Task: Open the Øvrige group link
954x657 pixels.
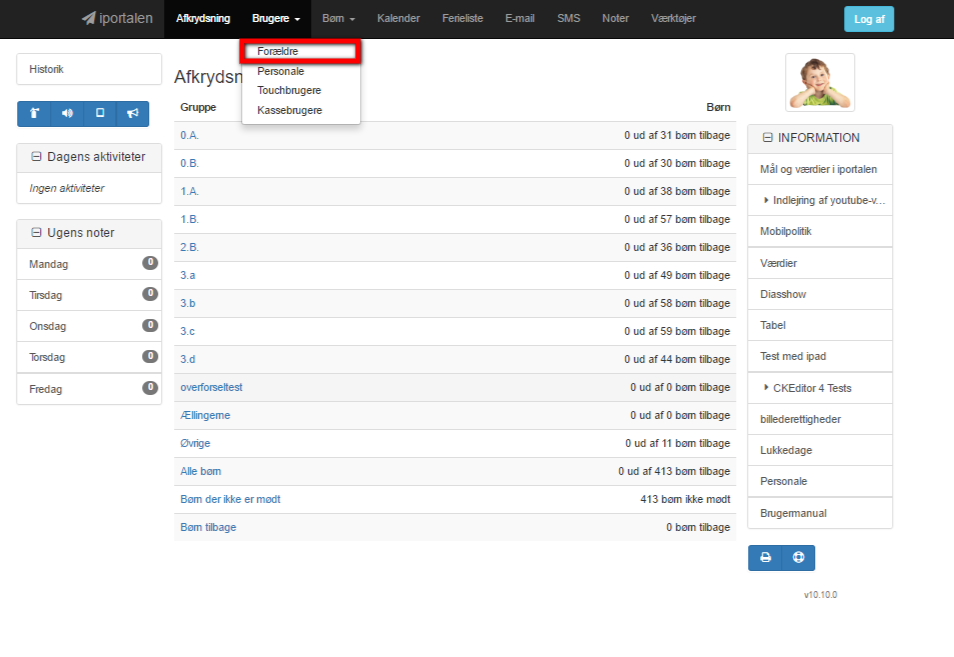Action: pos(195,443)
